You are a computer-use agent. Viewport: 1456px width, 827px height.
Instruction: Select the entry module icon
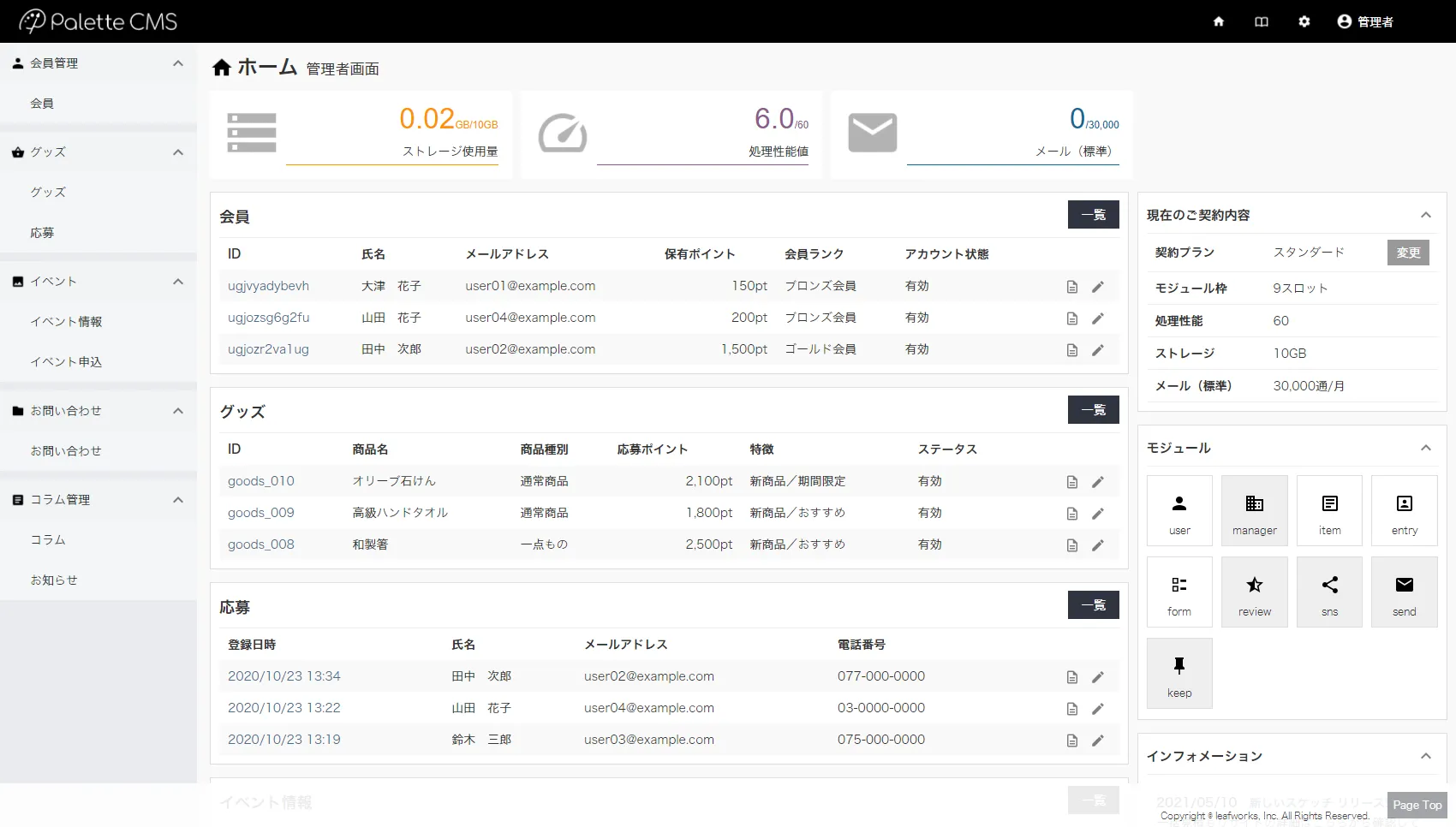(1404, 510)
